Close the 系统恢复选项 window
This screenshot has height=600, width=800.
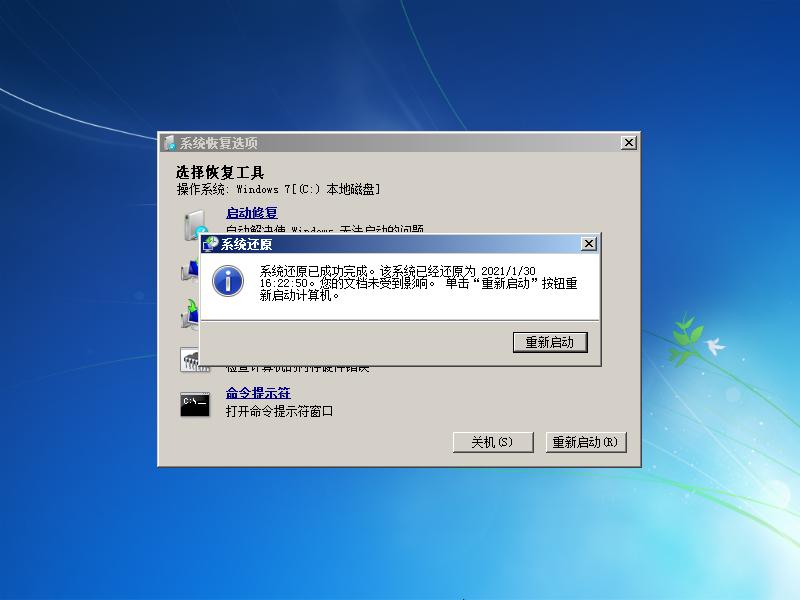pyautogui.click(x=629, y=143)
